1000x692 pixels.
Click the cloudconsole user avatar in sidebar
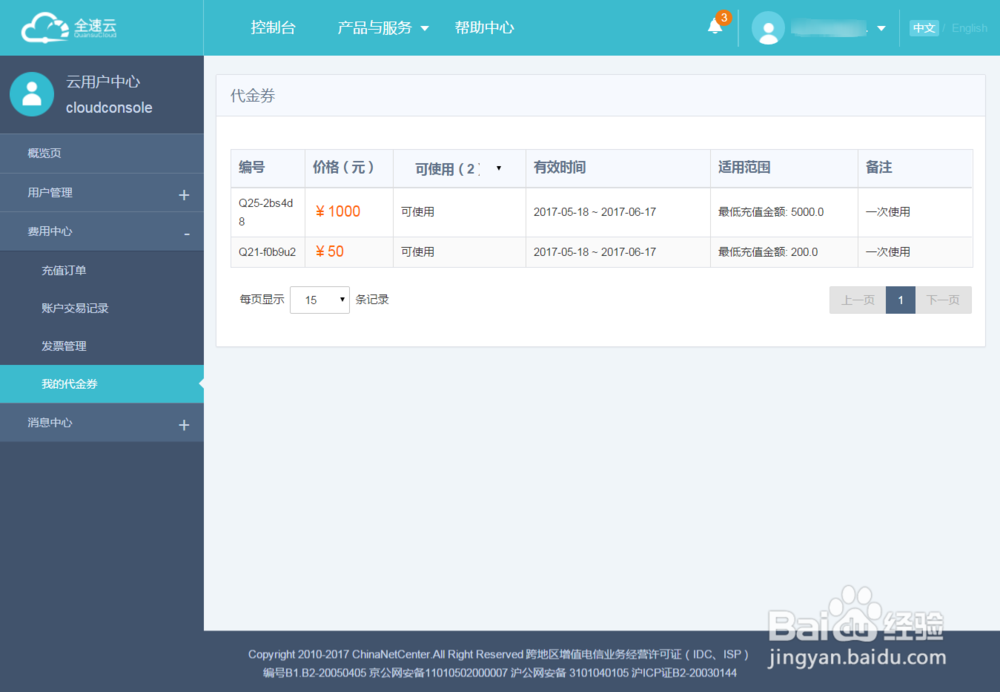tap(31, 94)
